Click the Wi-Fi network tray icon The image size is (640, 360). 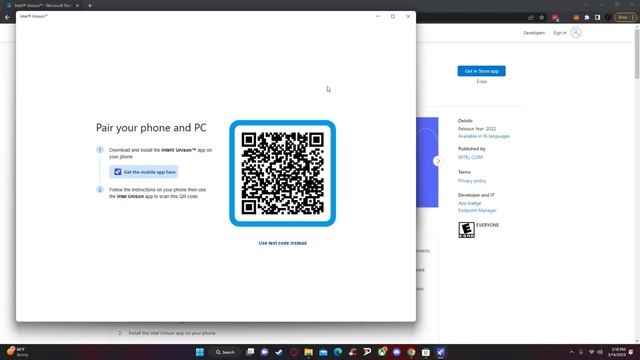(x=591, y=352)
